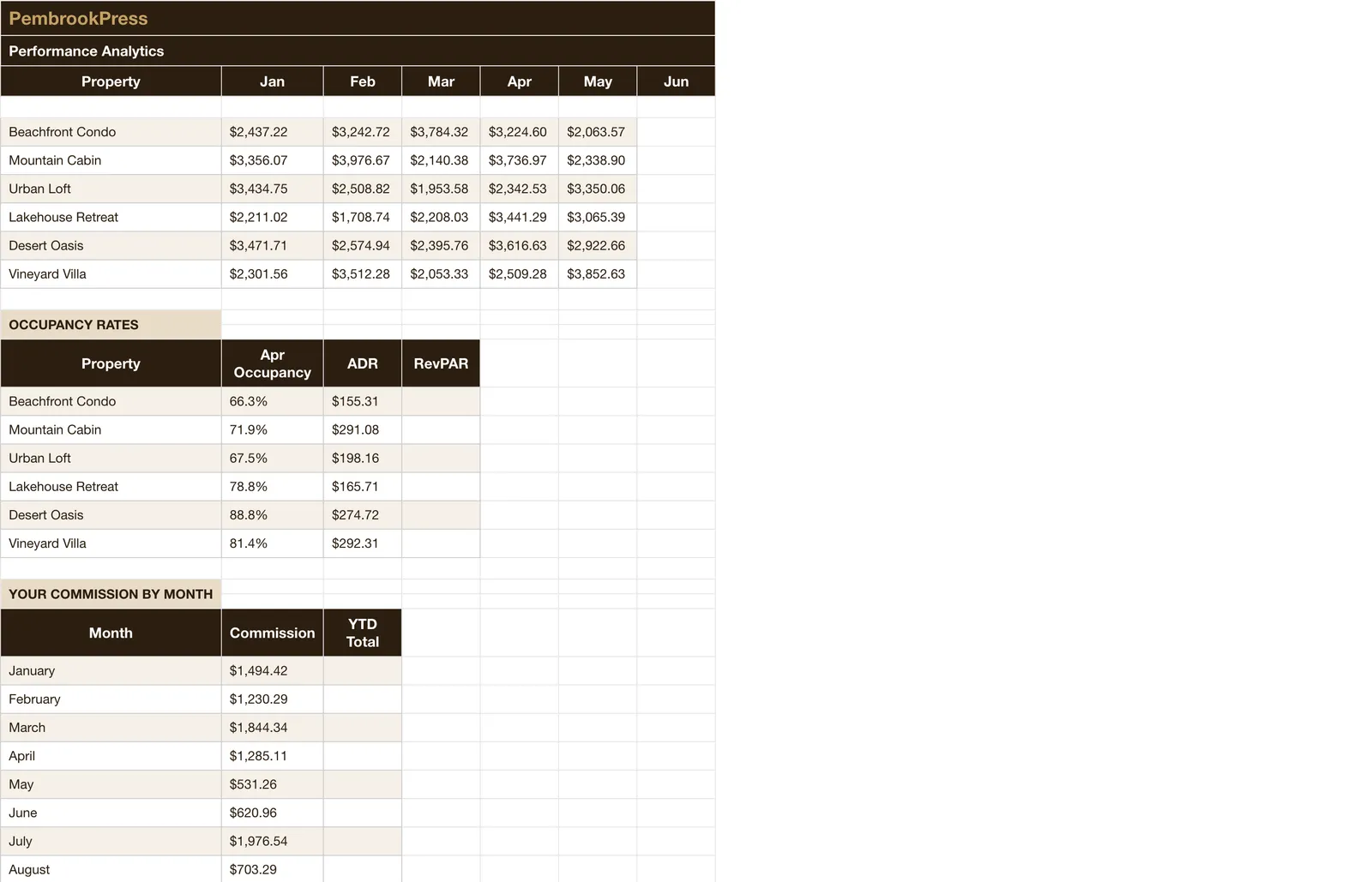Click the August month label cell
The image size is (1372, 882).
tap(111, 869)
